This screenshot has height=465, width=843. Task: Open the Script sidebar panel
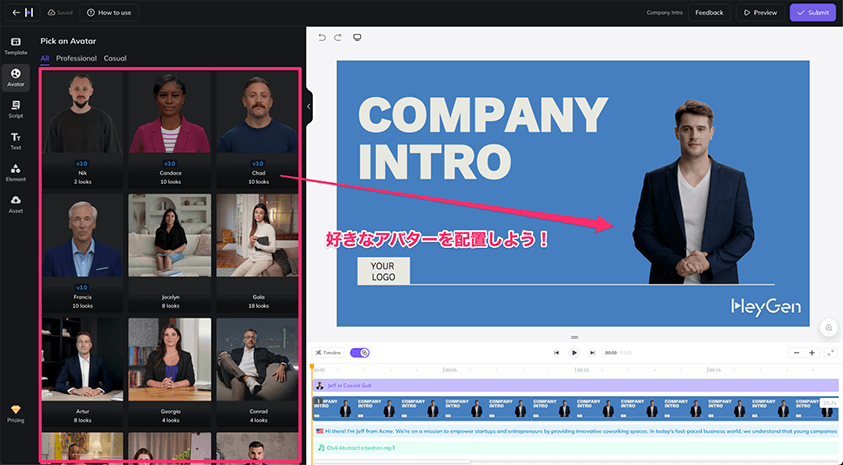click(x=16, y=109)
